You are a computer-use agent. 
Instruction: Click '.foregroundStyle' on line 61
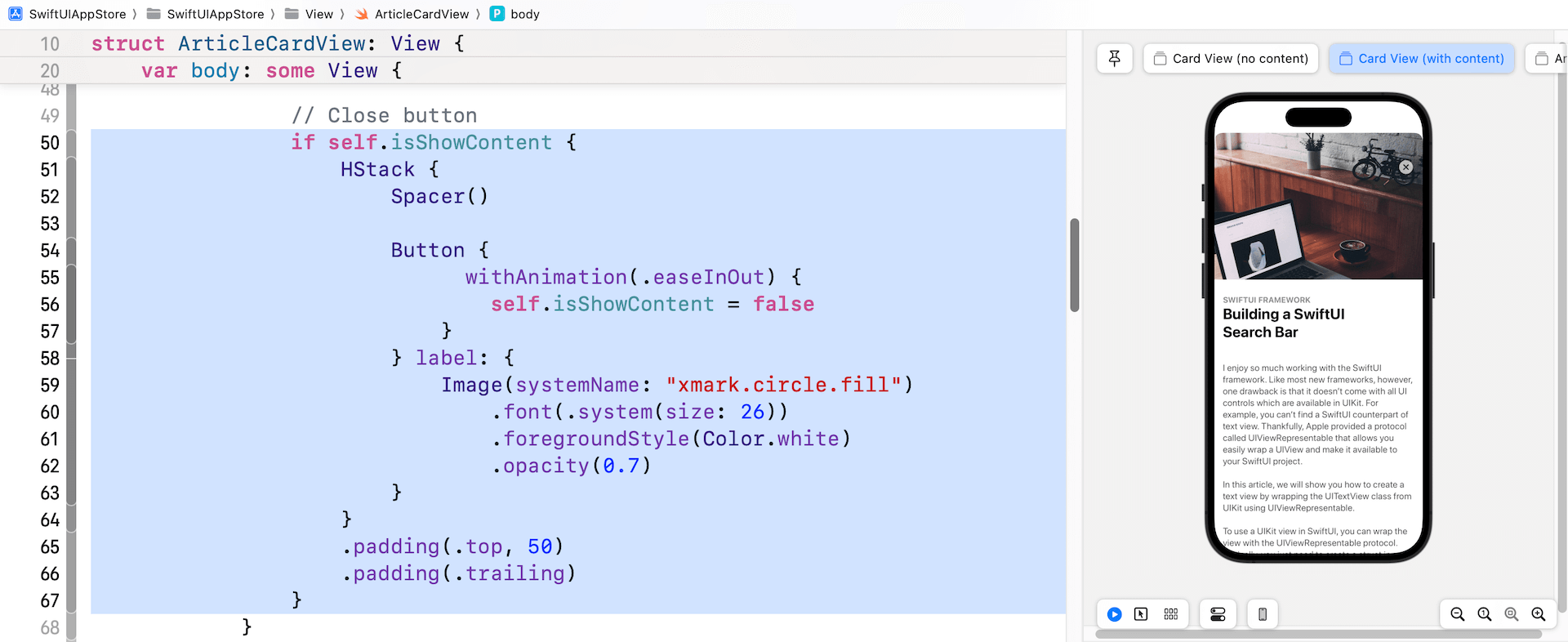click(x=590, y=439)
